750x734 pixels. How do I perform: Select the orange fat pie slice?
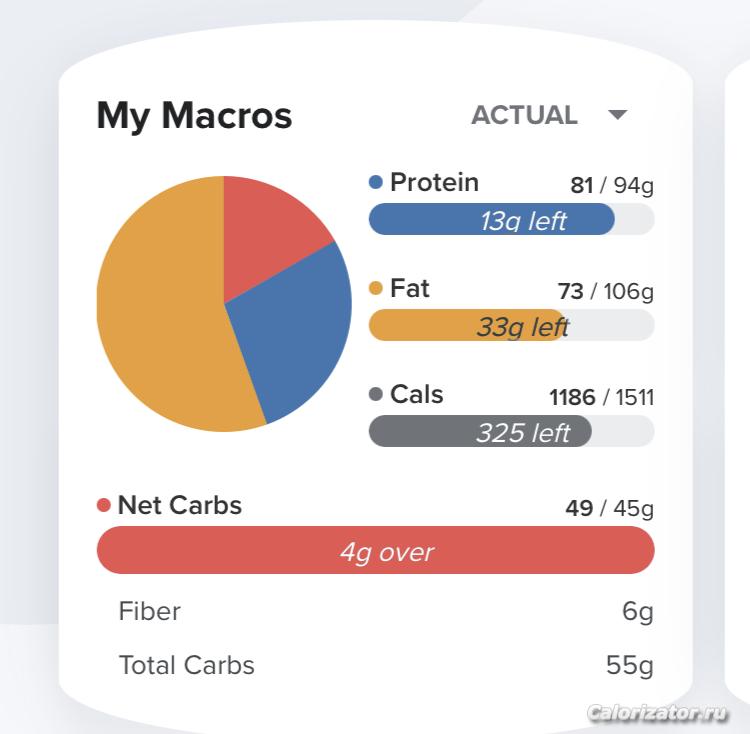tap(160, 320)
